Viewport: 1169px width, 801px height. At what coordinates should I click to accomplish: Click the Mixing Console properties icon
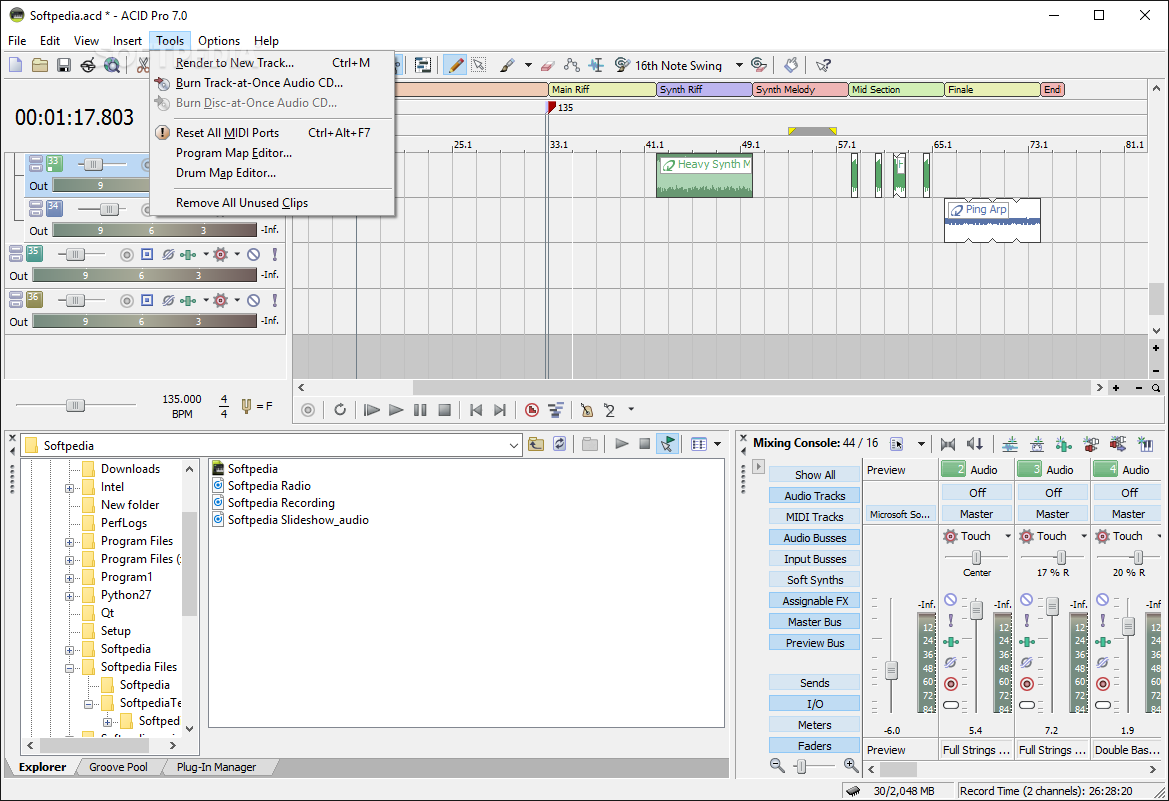pos(897,444)
